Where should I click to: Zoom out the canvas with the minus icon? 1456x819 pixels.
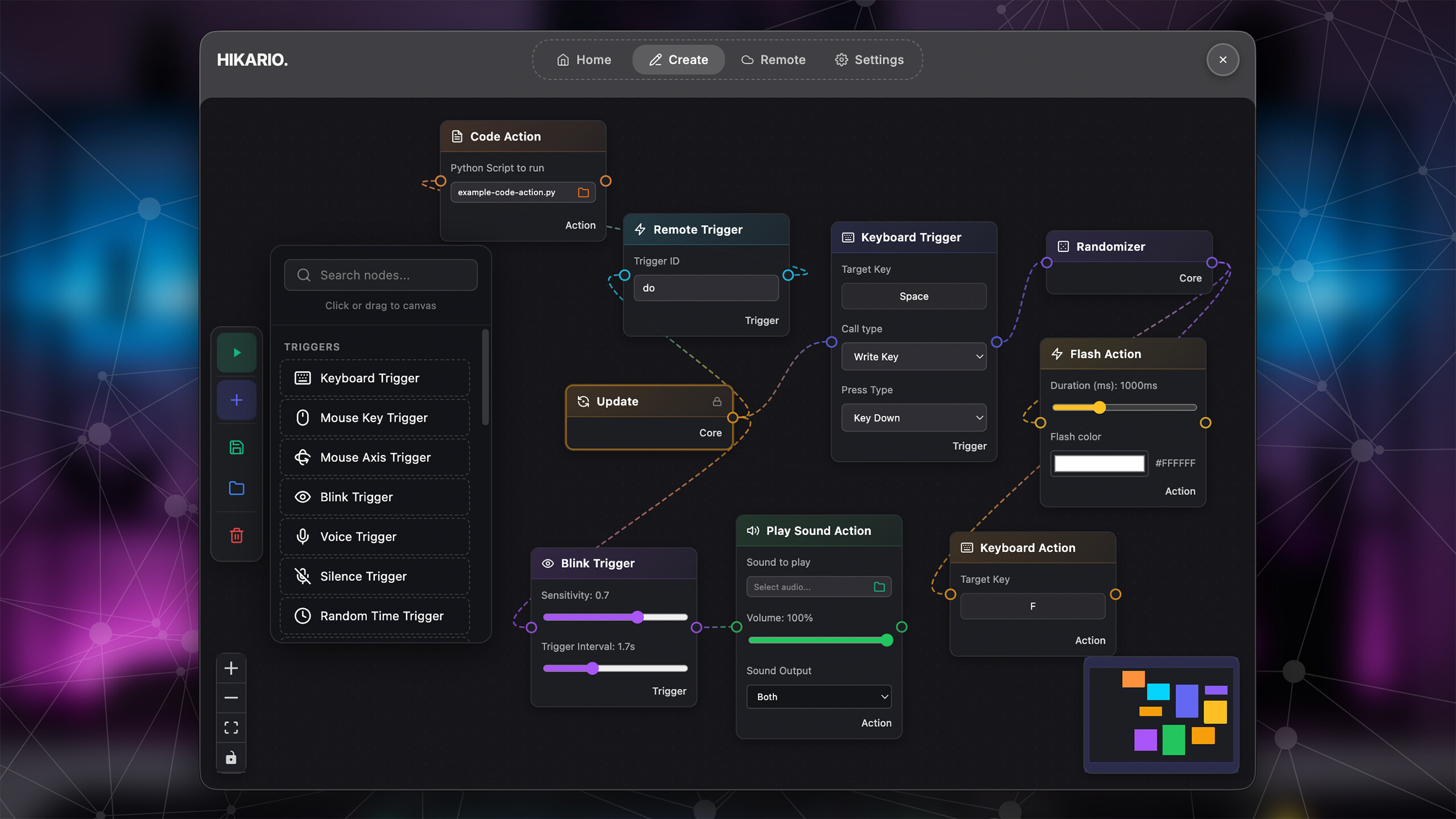(231, 698)
